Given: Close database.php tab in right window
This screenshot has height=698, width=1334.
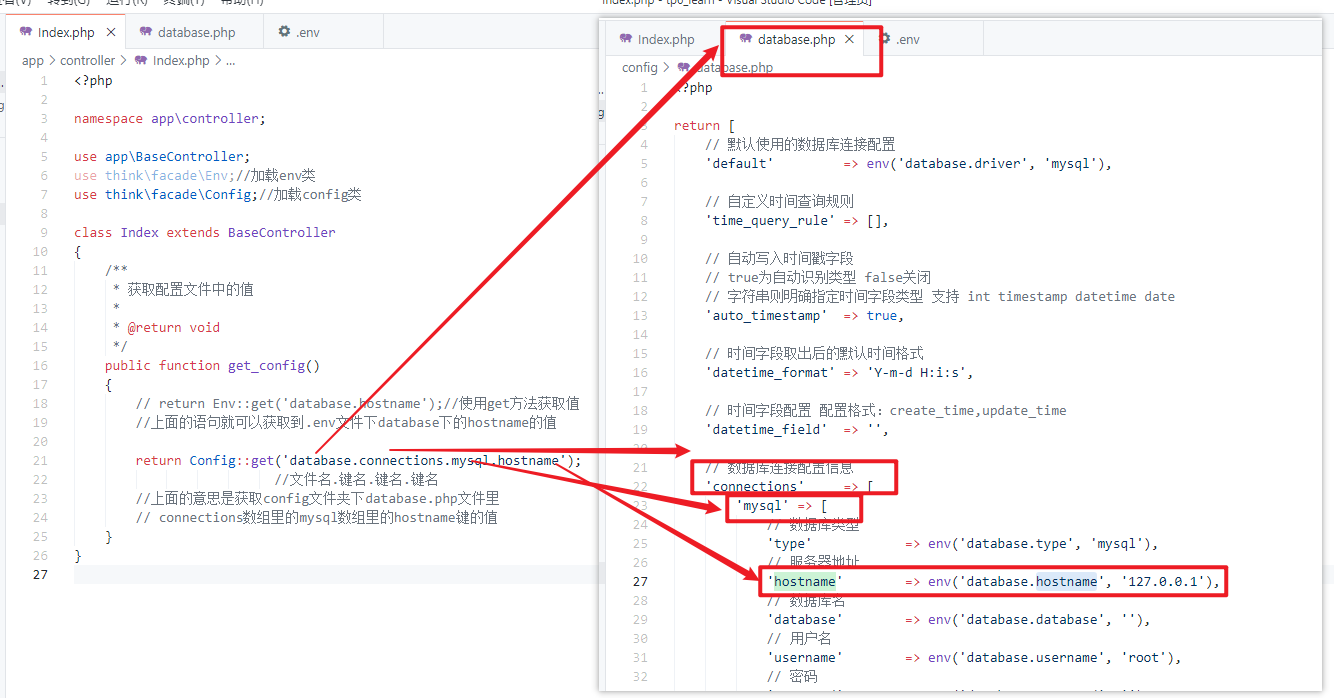Looking at the screenshot, I should pyautogui.click(x=850, y=39).
